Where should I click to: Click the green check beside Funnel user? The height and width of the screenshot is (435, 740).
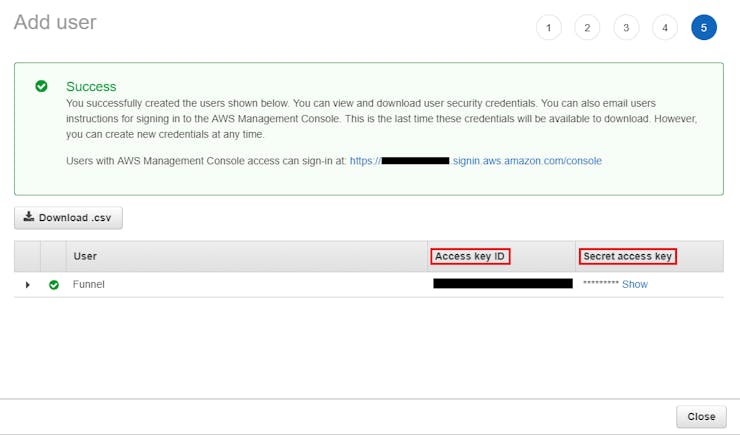(54, 285)
